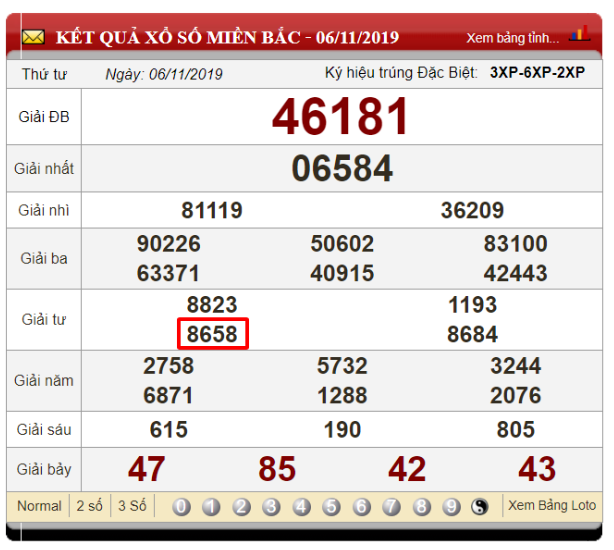
Task: Select digit filter circle 5
Action: (x=331, y=507)
